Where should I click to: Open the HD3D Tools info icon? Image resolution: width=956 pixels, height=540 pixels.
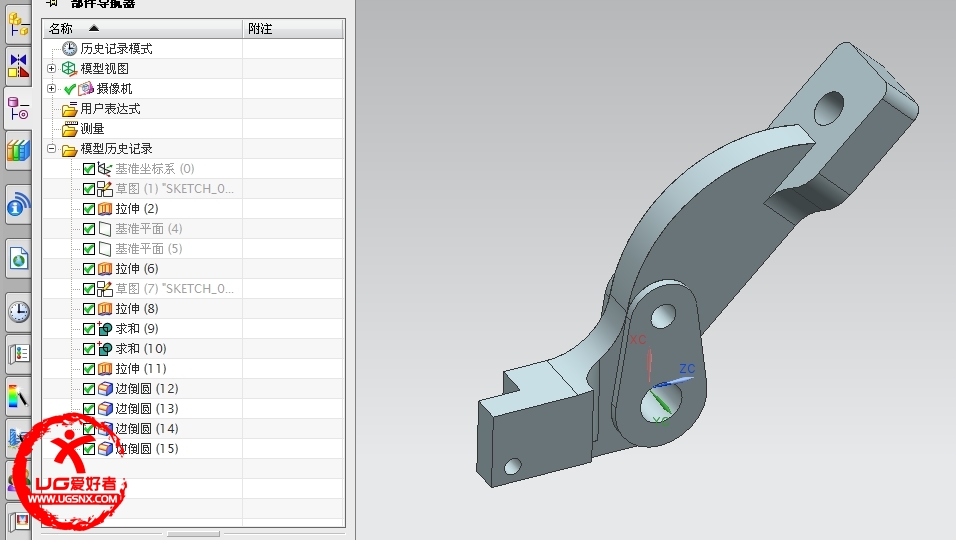18,204
